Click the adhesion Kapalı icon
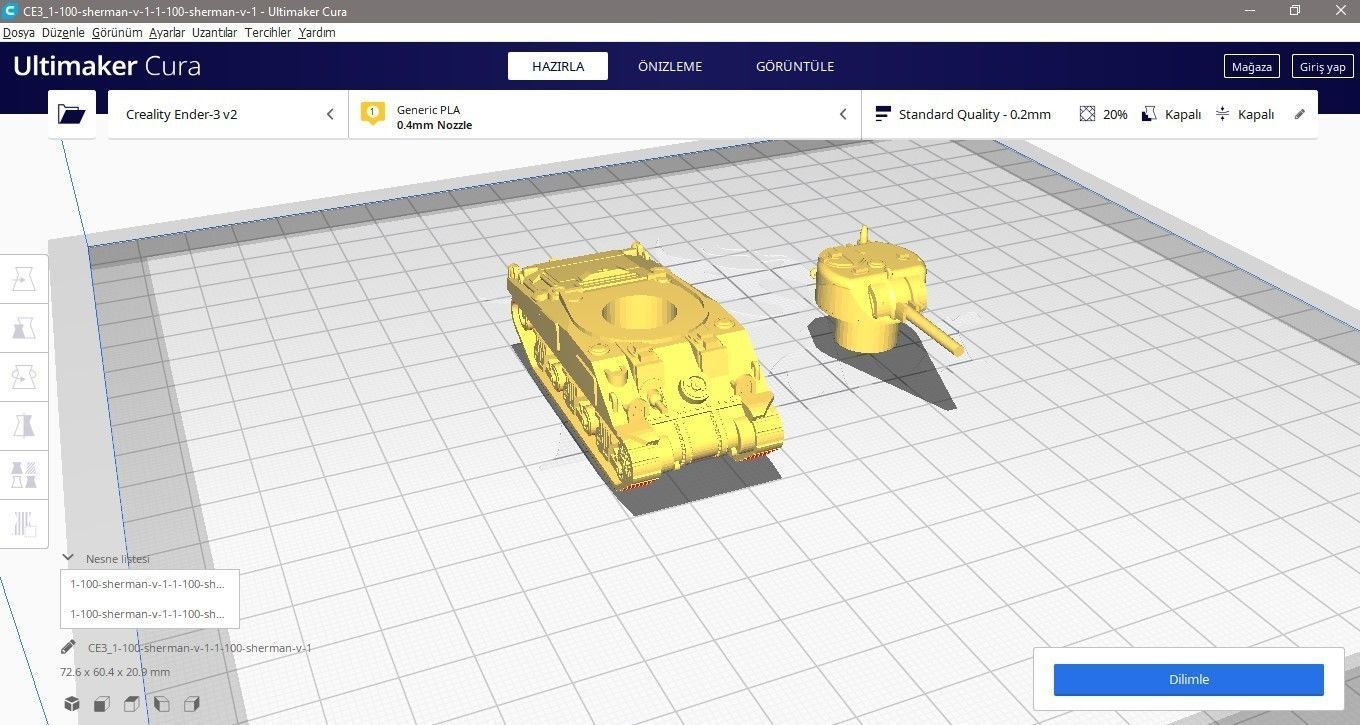1360x725 pixels. click(x=1222, y=114)
